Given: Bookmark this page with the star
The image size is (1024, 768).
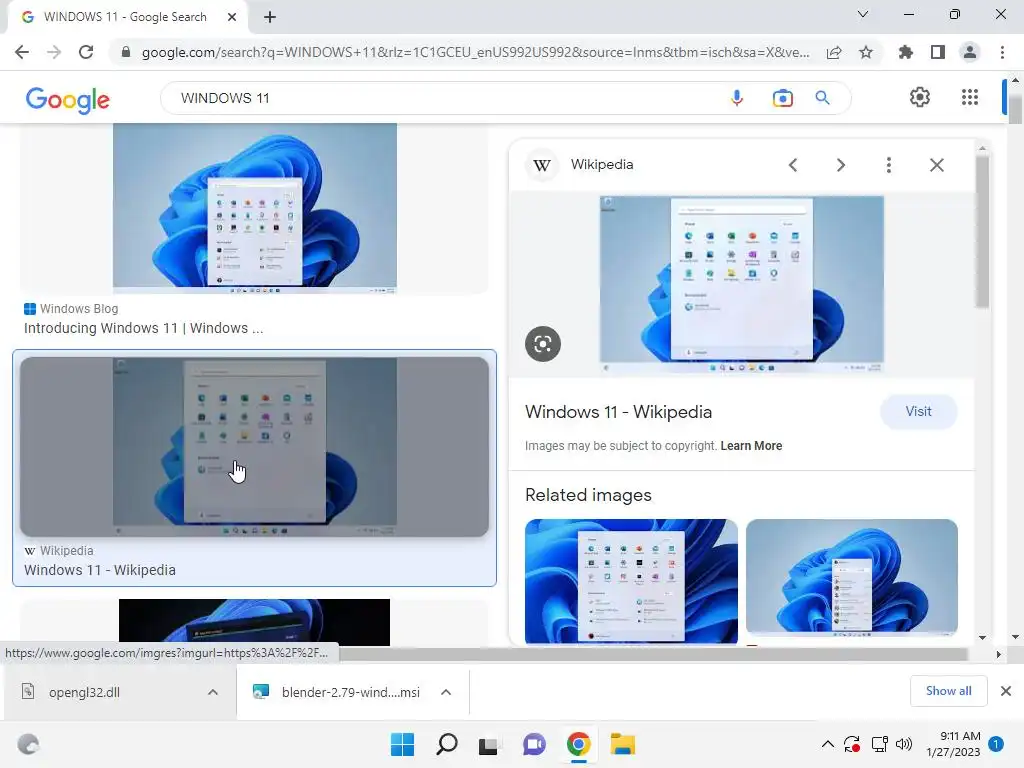Looking at the screenshot, I should [866, 52].
